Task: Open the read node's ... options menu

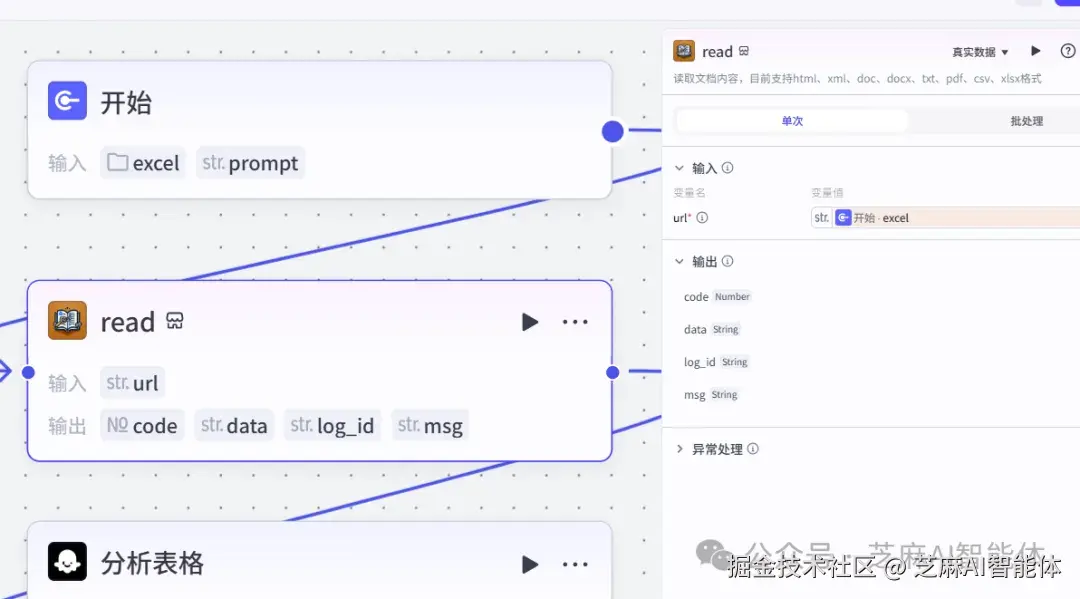Action: (x=575, y=321)
